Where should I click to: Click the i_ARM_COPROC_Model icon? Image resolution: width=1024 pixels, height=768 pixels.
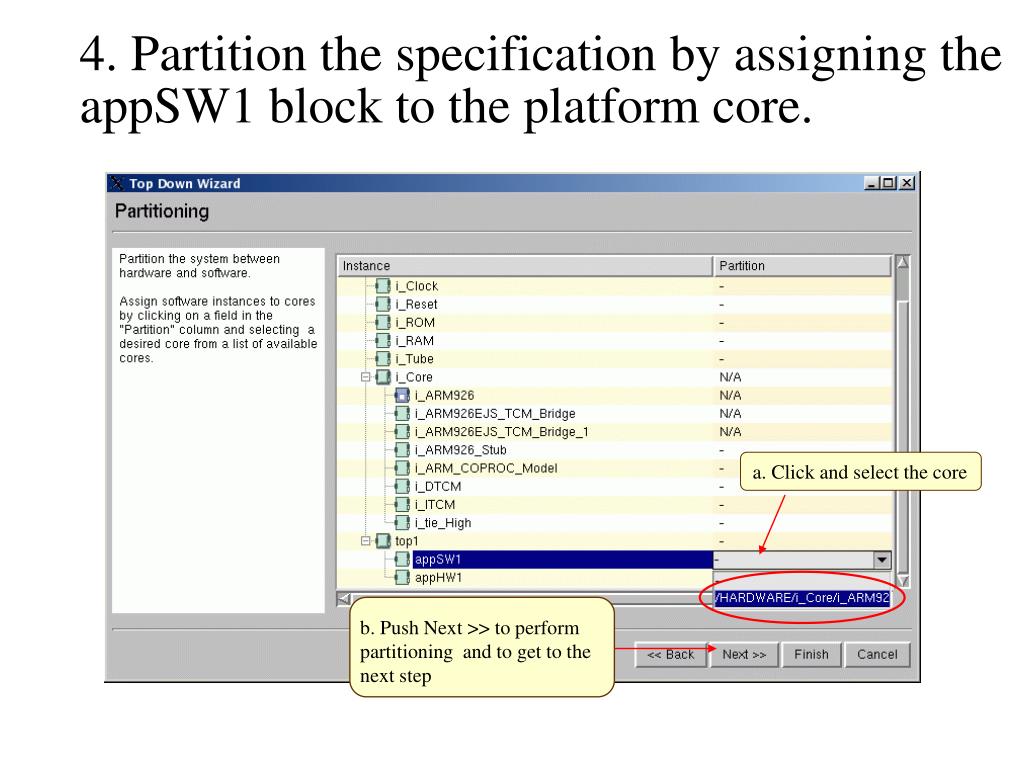tap(403, 469)
